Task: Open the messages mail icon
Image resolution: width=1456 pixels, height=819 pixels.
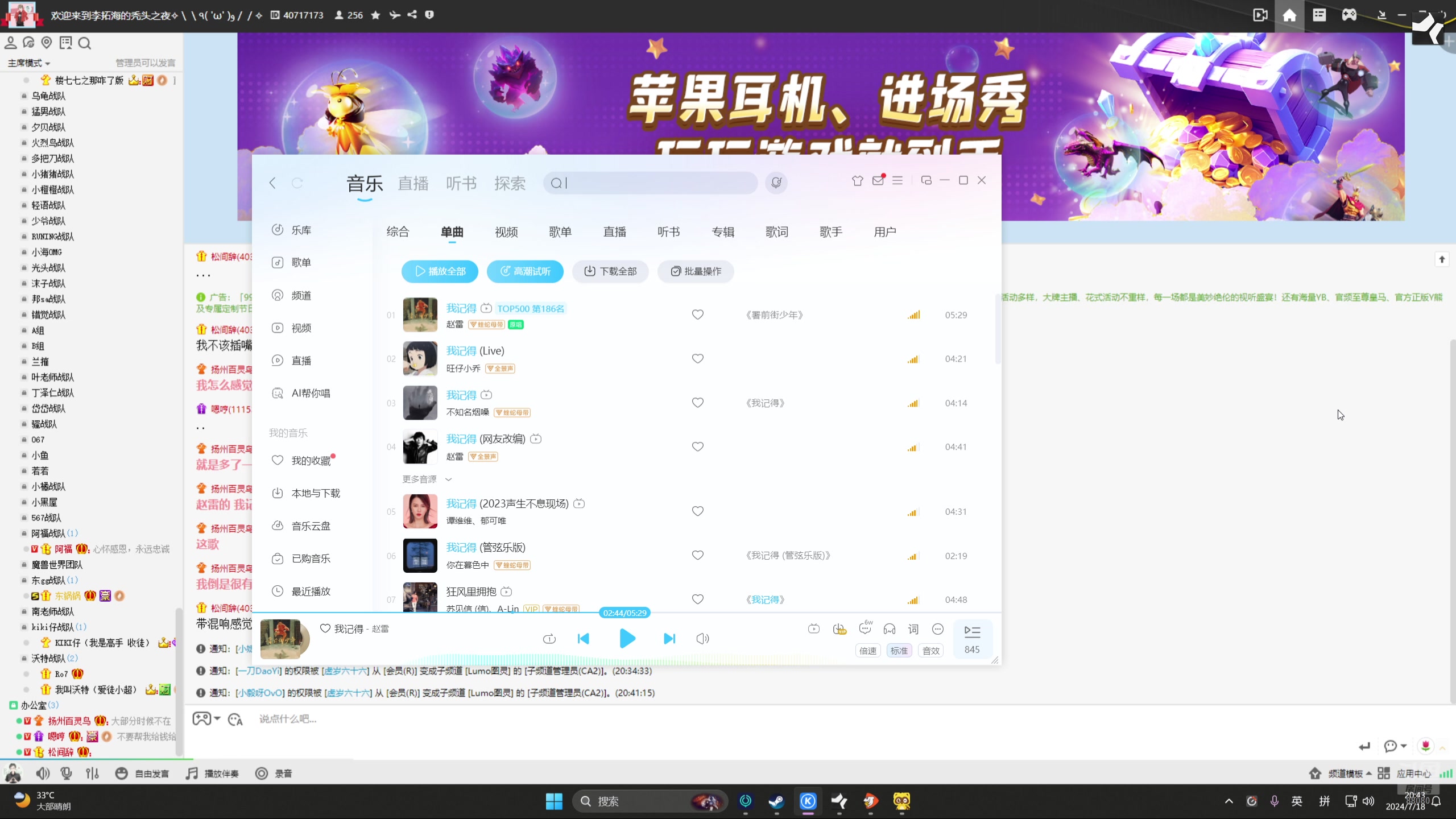Action: [x=878, y=180]
